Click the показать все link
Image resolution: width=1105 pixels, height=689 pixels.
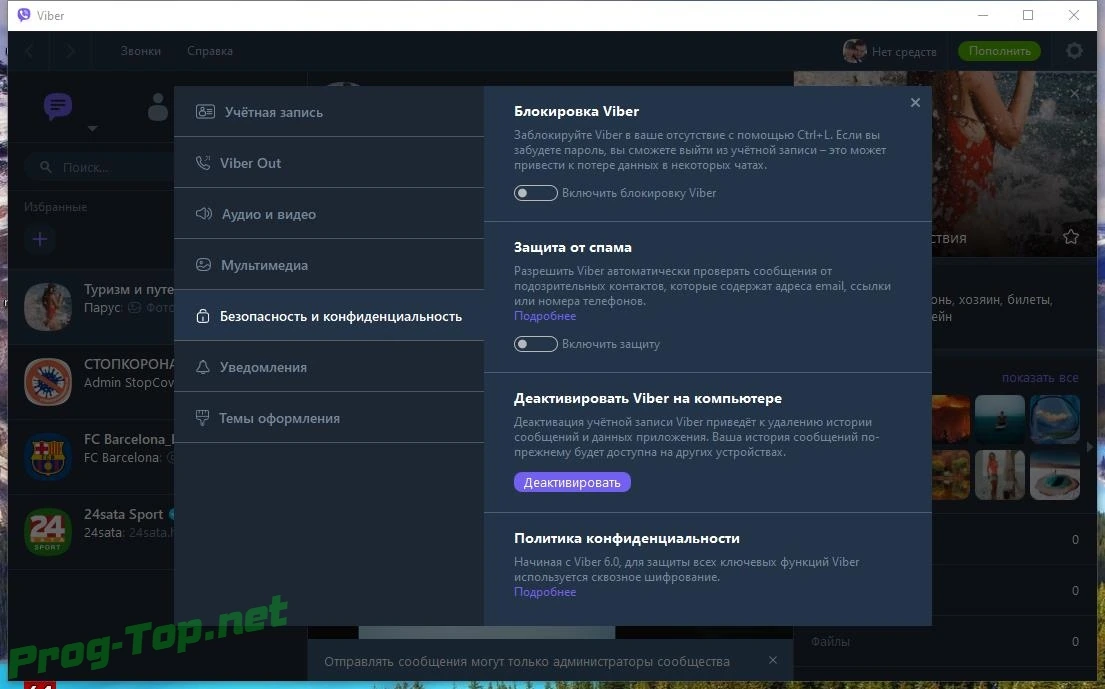coord(1039,378)
